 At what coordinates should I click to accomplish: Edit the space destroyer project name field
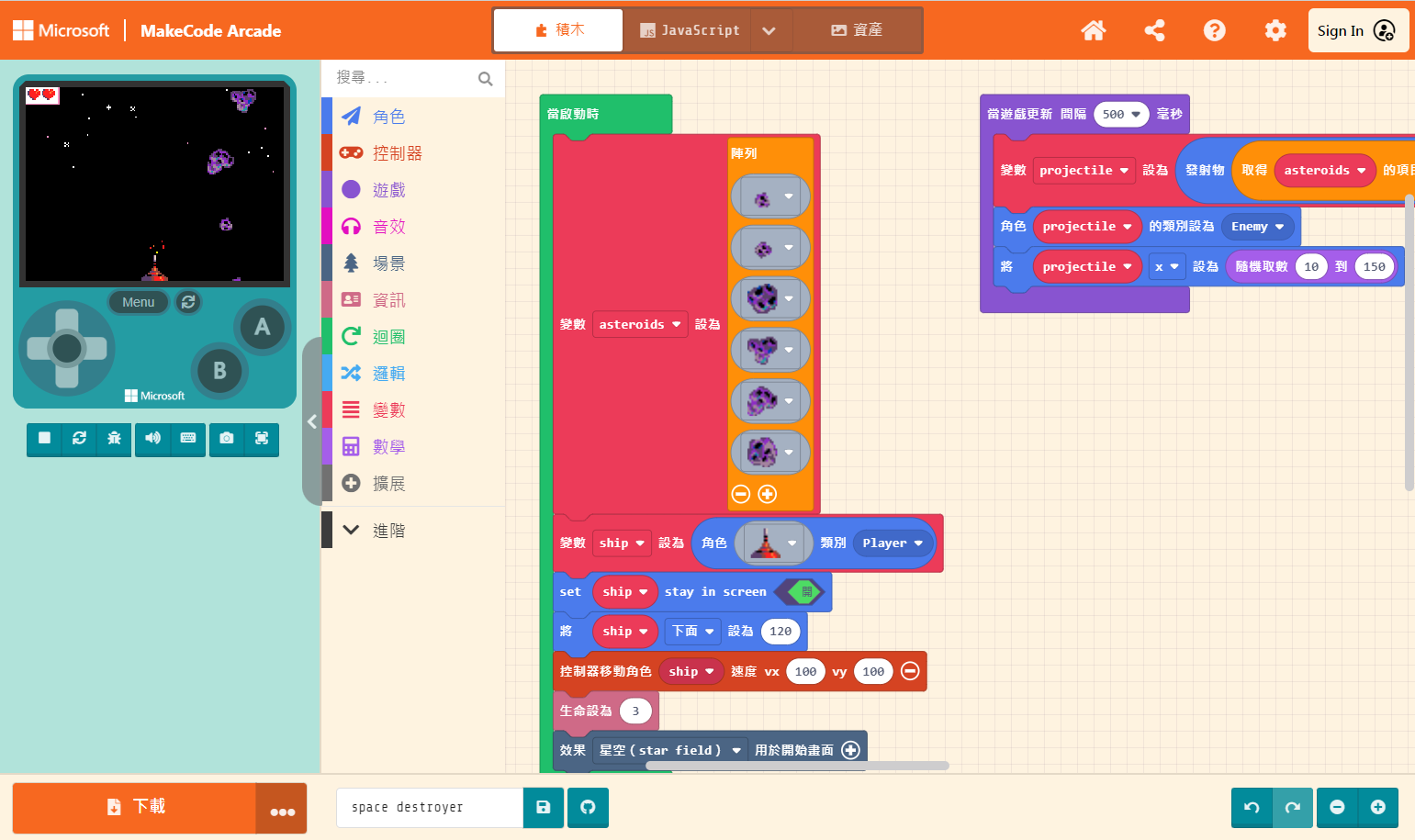(428, 807)
